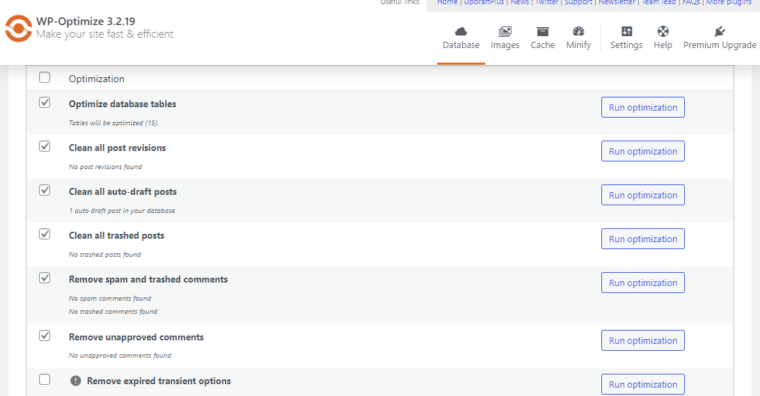Image resolution: width=760 pixels, height=396 pixels.
Task: Click 'Clean all post revisions' label
Action: coord(117,148)
